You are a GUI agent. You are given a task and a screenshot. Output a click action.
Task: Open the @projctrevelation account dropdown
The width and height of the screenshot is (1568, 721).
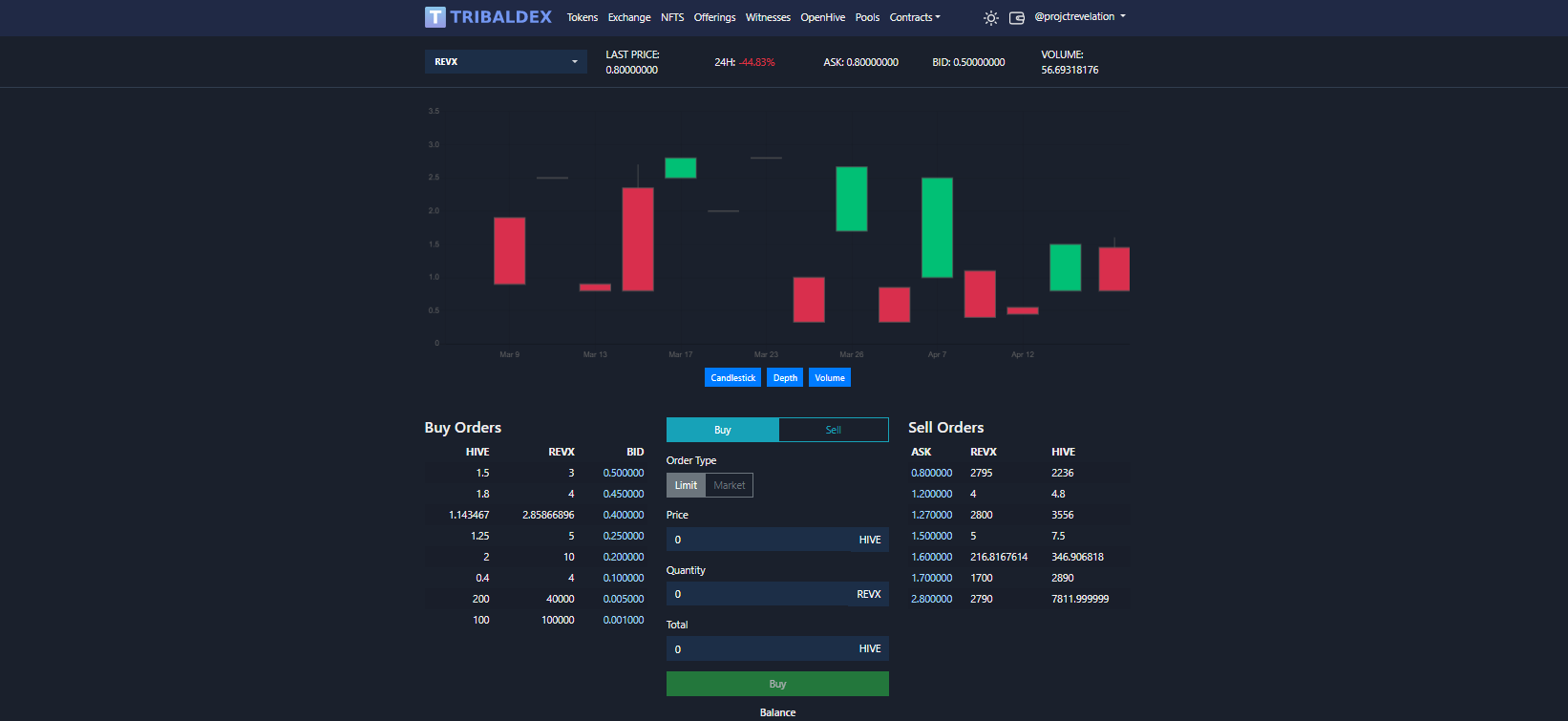point(1080,16)
